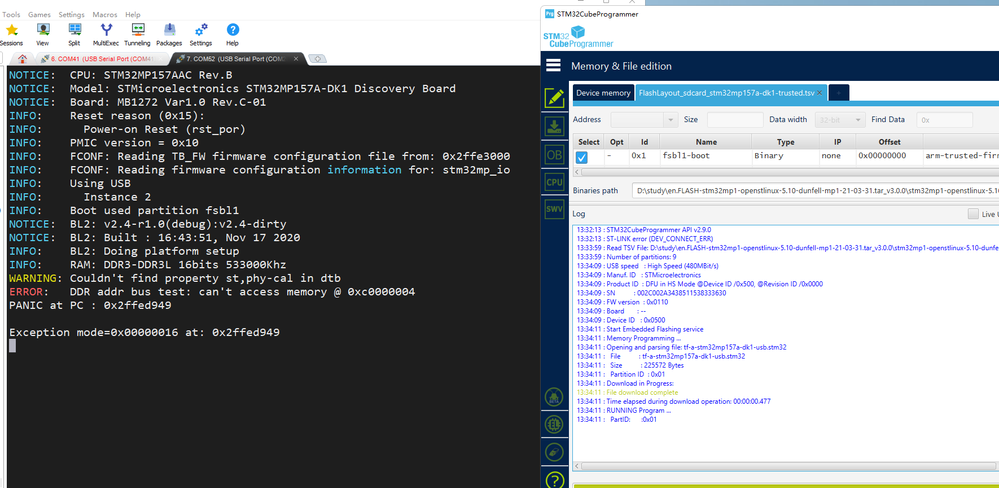The height and width of the screenshot is (488, 999).
Task: Click the 0x1 Id cell
Action: 643,156
